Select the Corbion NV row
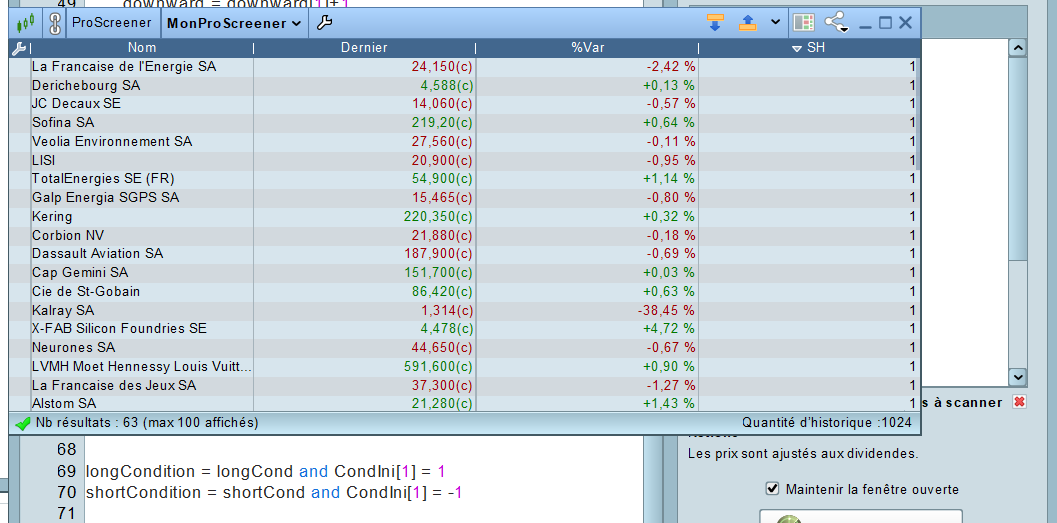Viewport: 1057px width, 523px height. pos(462,235)
